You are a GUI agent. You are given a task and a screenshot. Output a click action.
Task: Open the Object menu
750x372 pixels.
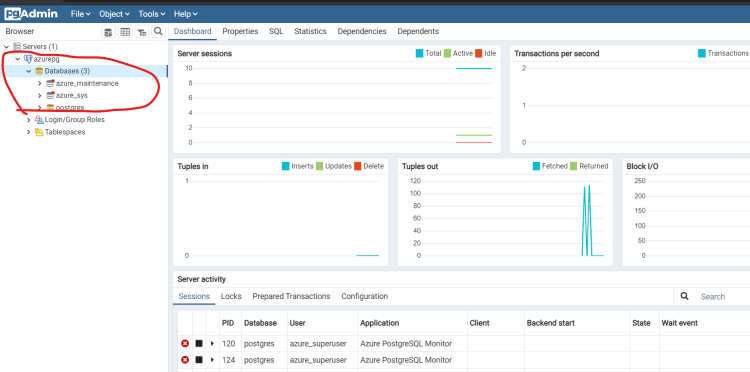(x=114, y=14)
